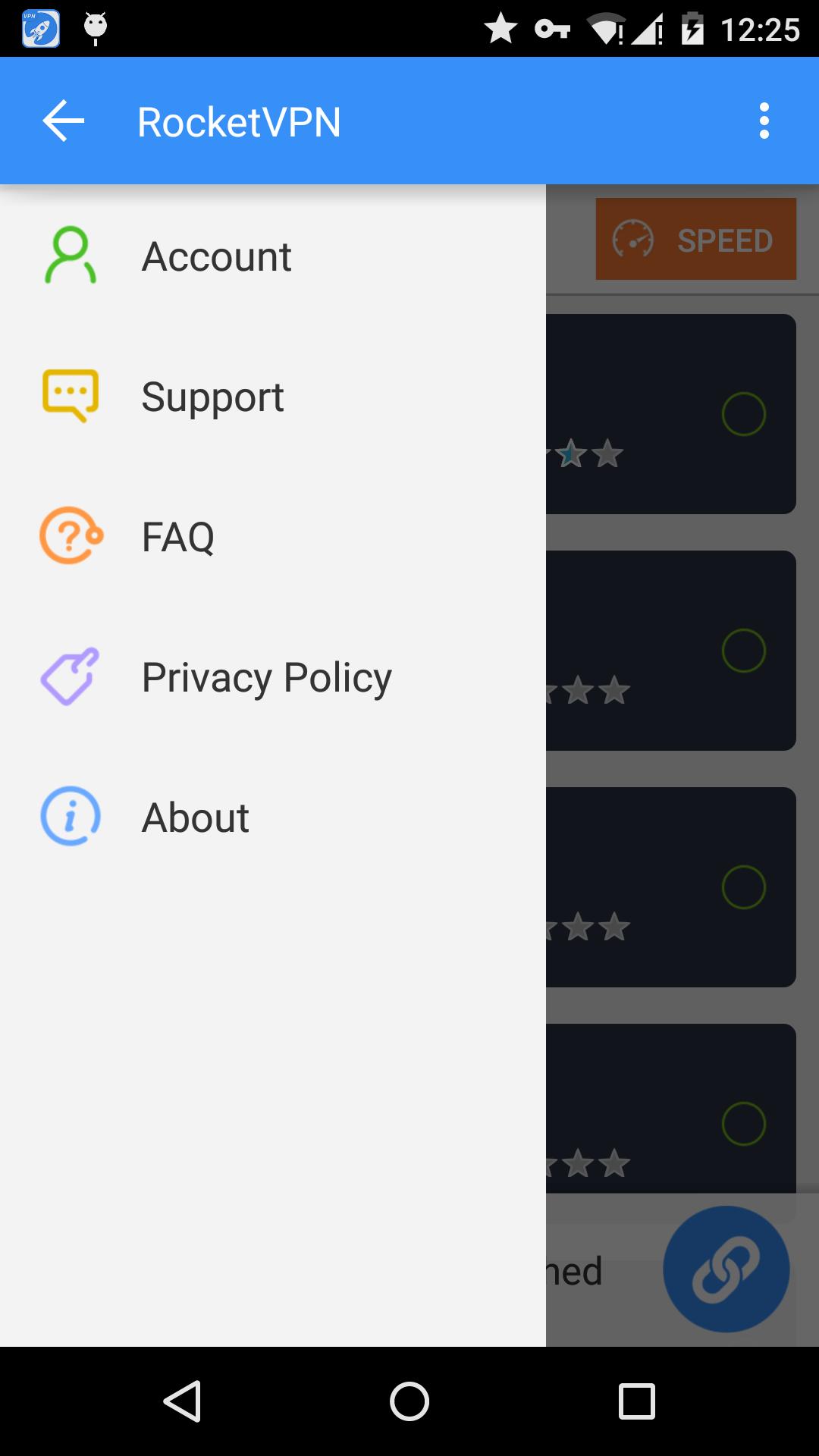This screenshot has width=819, height=1456.
Task: Open the Privacy Policy entry
Action: tap(266, 676)
